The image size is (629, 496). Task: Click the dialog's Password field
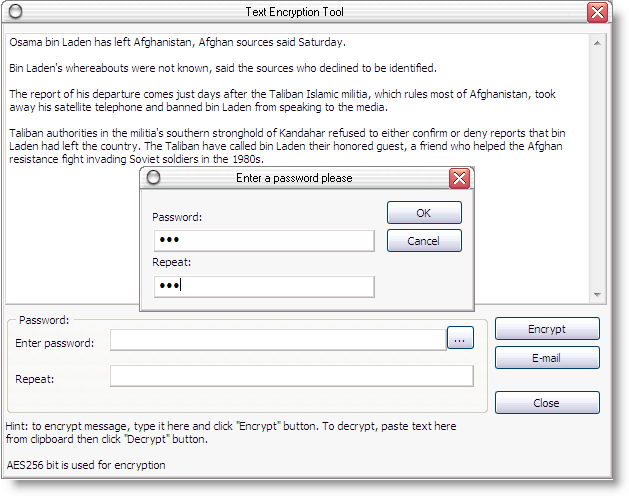tap(264, 240)
